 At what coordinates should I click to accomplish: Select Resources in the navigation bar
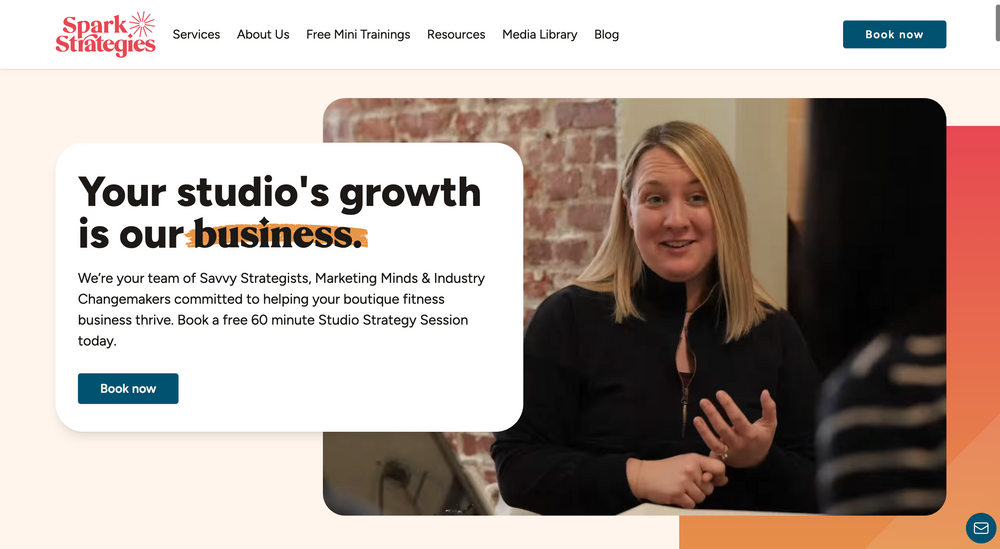(456, 34)
